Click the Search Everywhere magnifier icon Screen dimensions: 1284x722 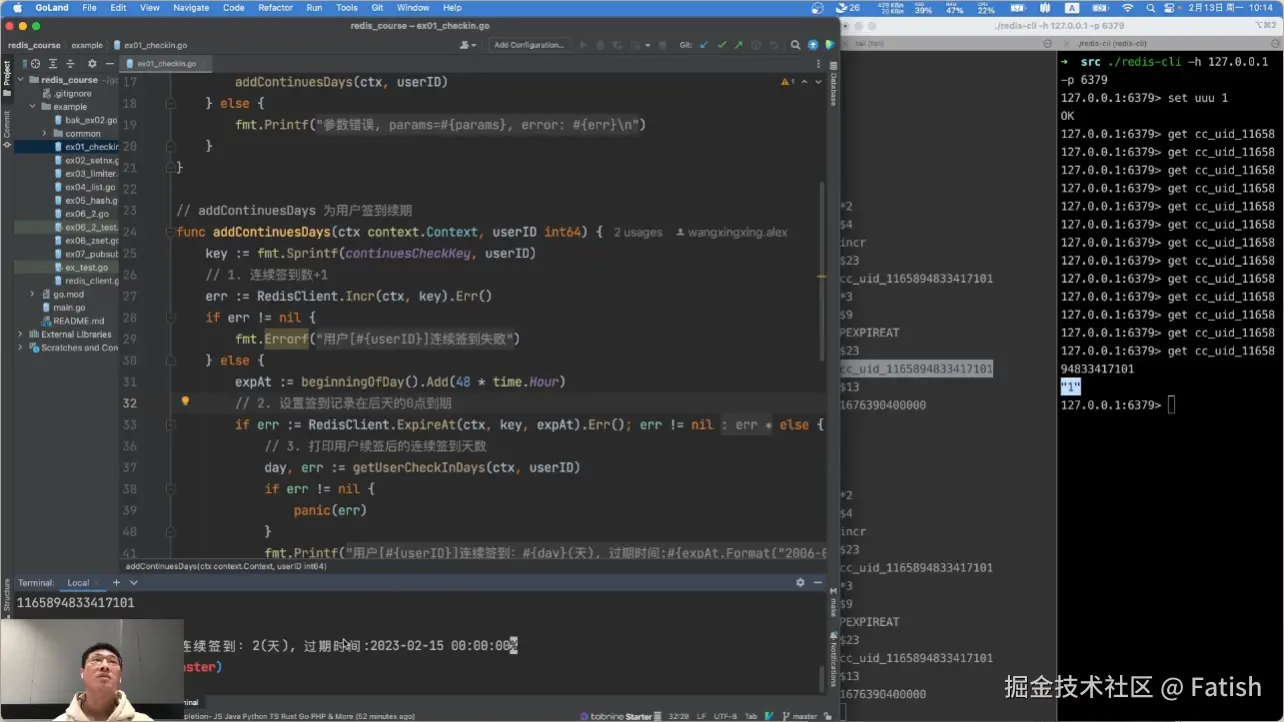pyautogui.click(x=795, y=45)
